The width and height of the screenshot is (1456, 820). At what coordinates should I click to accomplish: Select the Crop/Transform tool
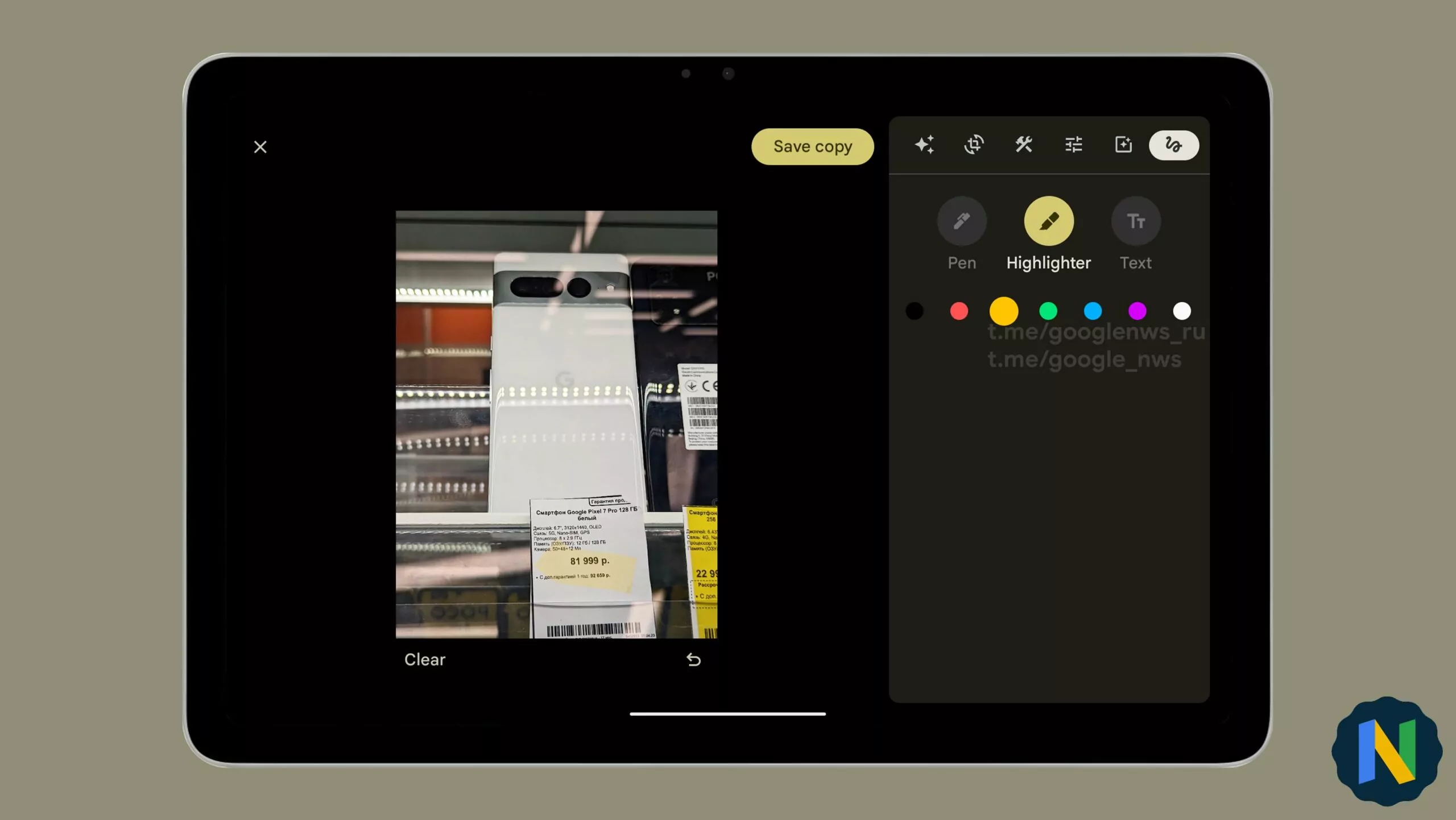[974, 145]
